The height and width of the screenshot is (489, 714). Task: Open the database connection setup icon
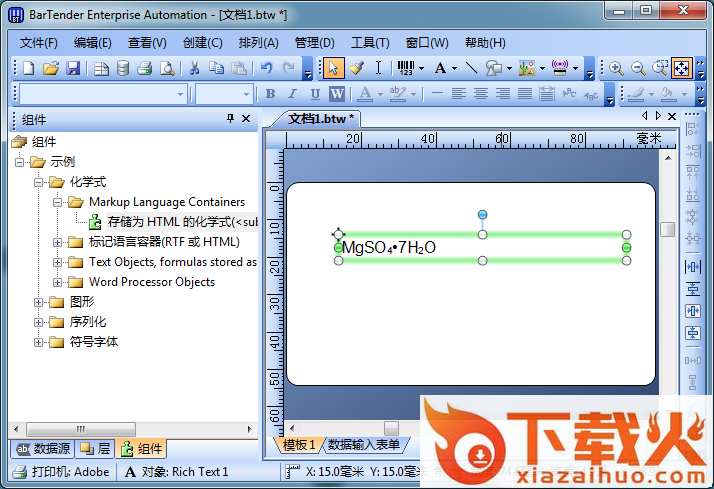pos(122,68)
